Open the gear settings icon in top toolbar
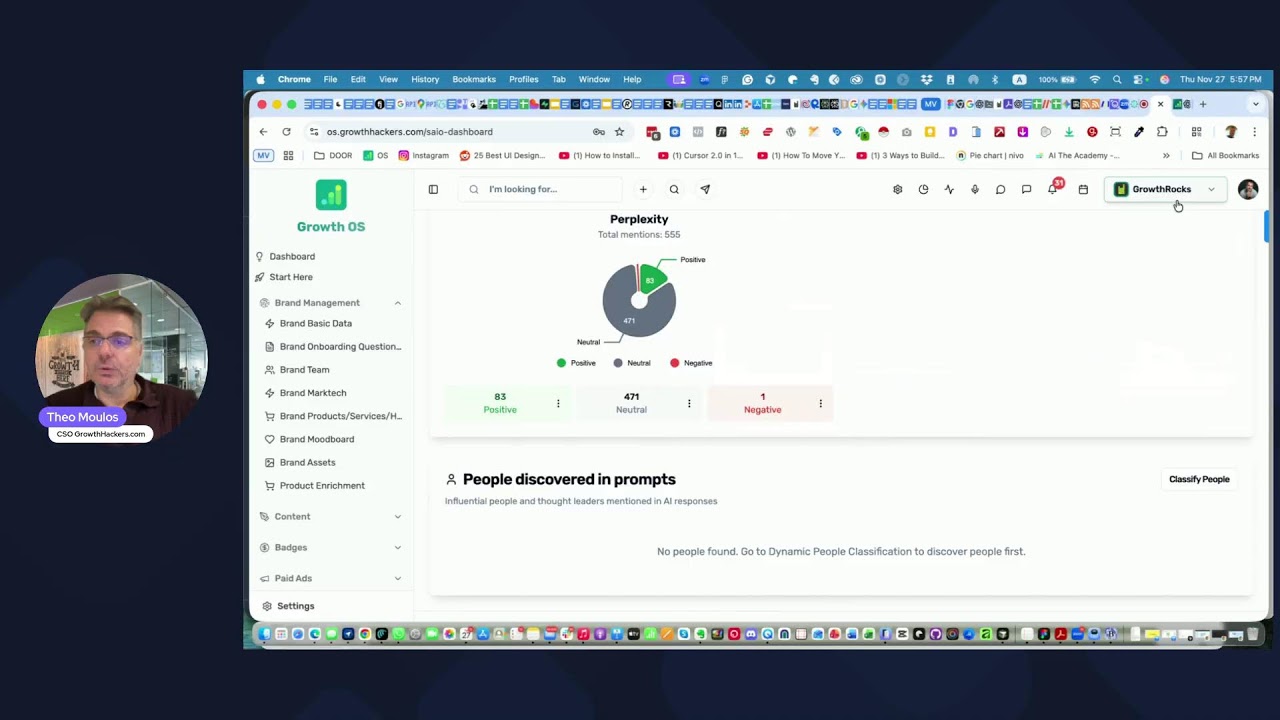1280x720 pixels. point(897,189)
